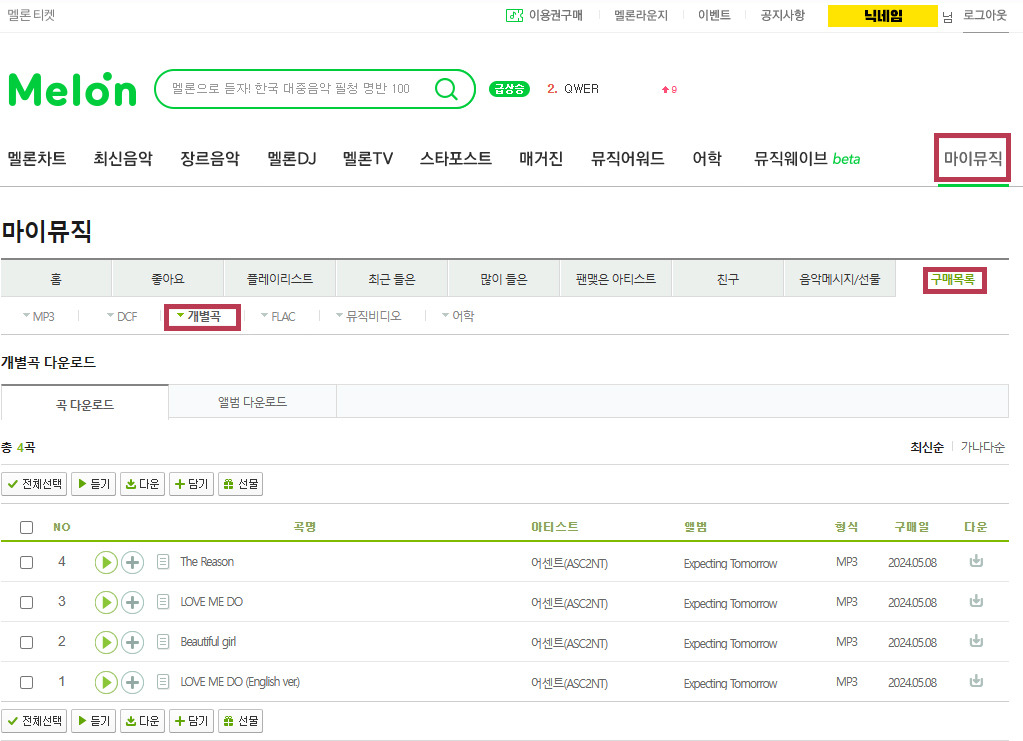Click the Melon logo
The height and width of the screenshot is (741, 1023).
click(72, 89)
